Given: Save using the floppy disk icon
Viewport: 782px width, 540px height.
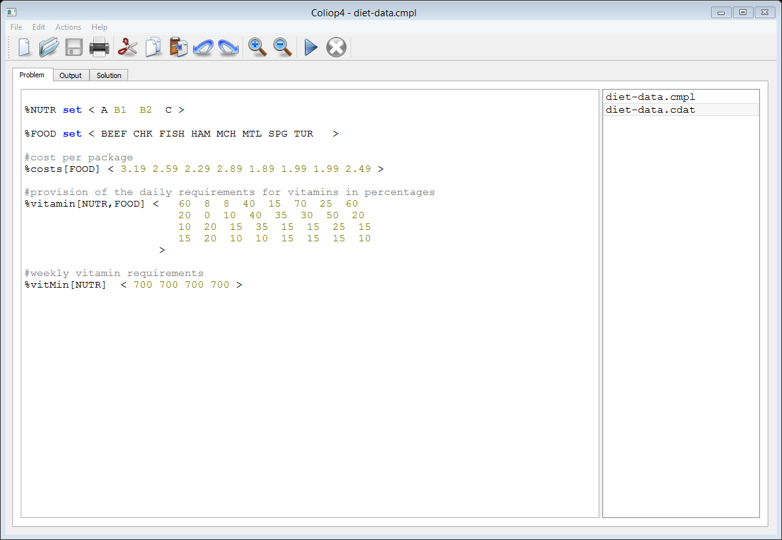Looking at the screenshot, I should pos(74,47).
